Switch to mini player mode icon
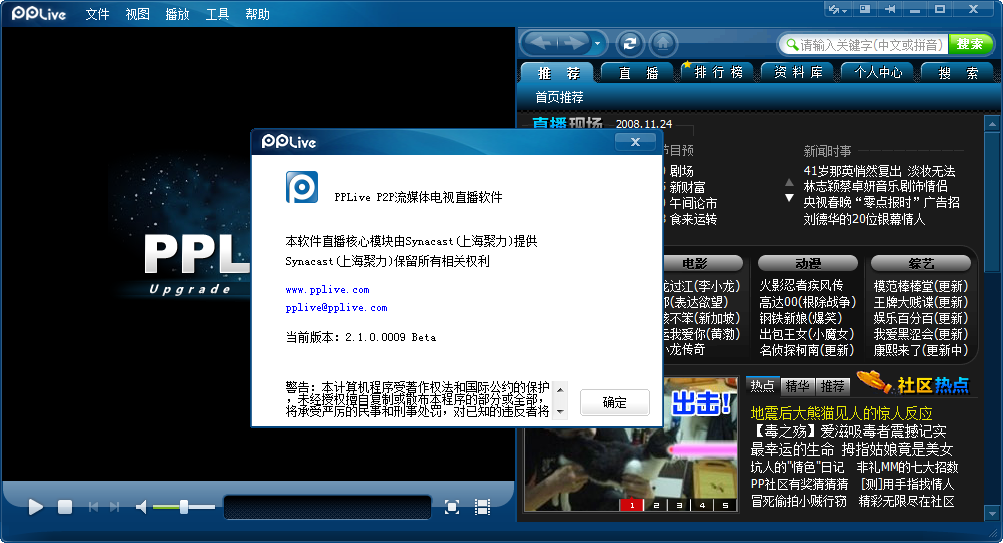Viewport: 1003px width, 543px height. (865, 10)
